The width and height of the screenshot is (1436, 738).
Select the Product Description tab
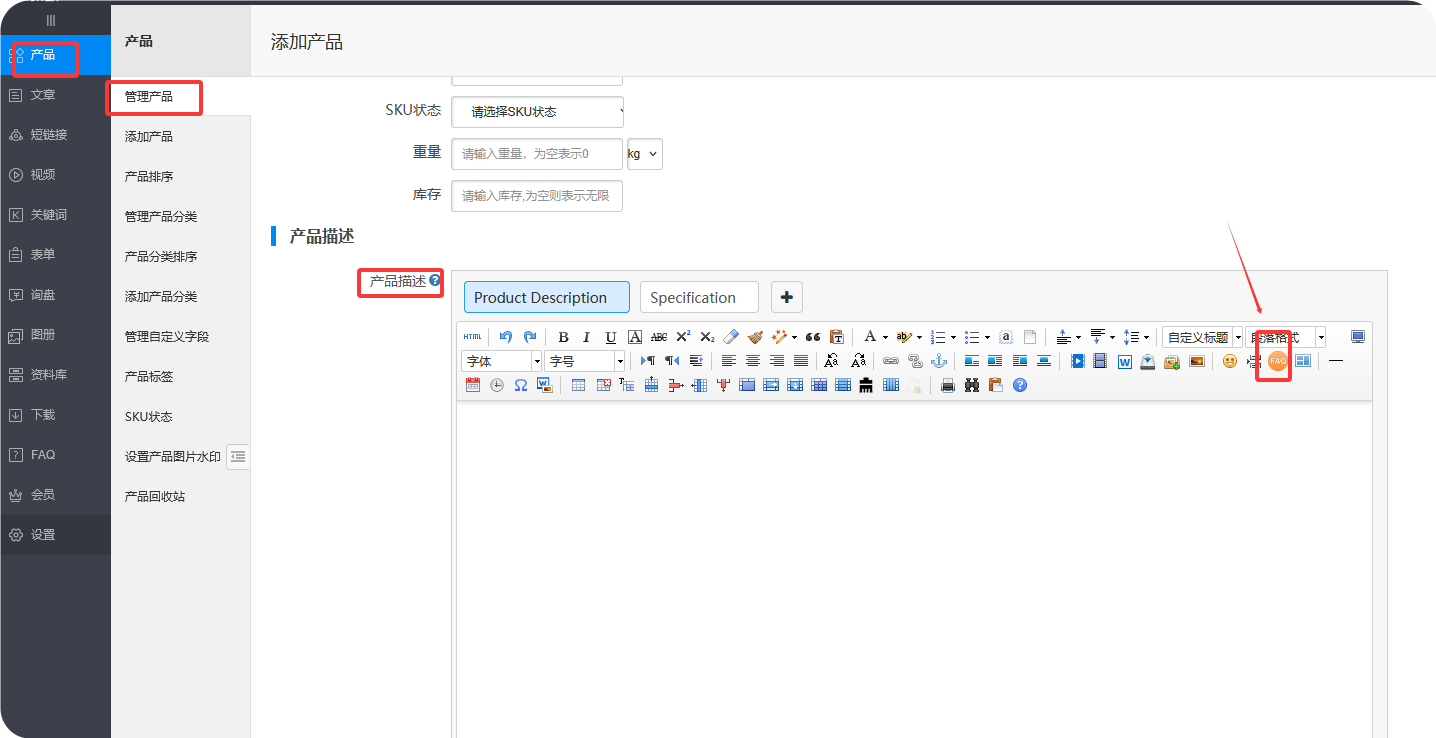point(547,297)
